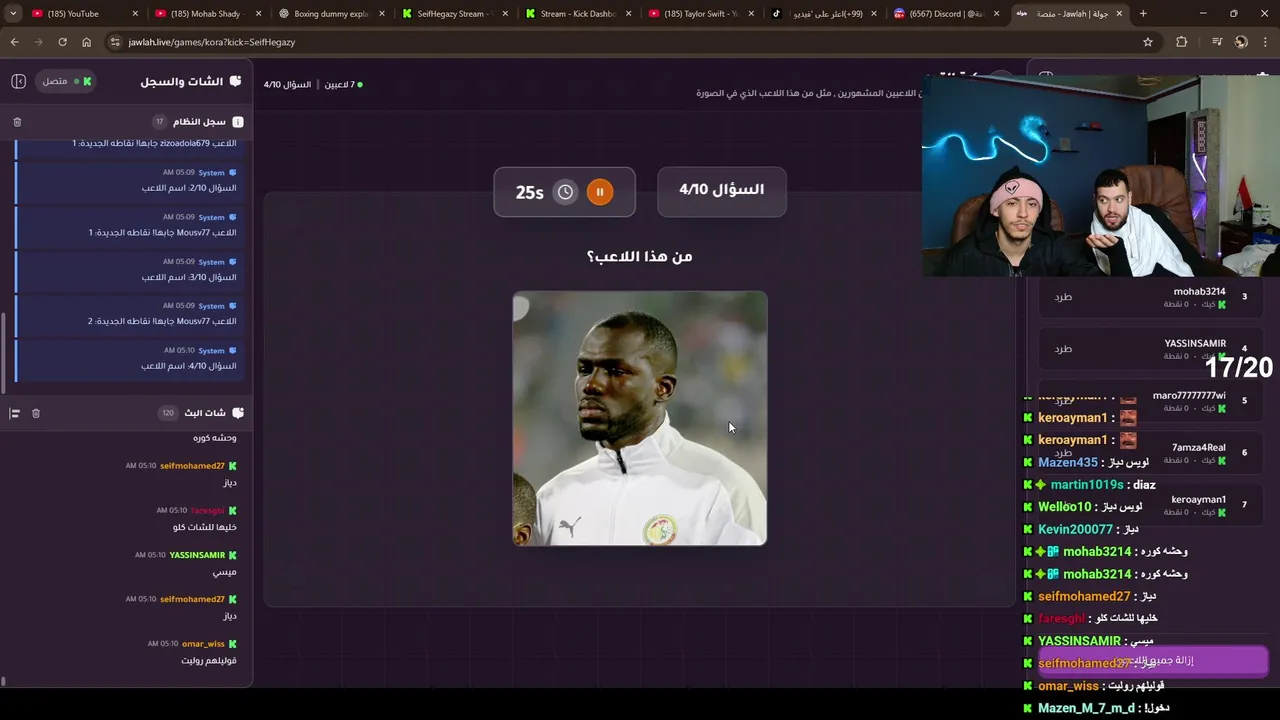Click log entry about Mousv77 new points 2
This screenshot has width=1280, height=720.
(x=131, y=314)
